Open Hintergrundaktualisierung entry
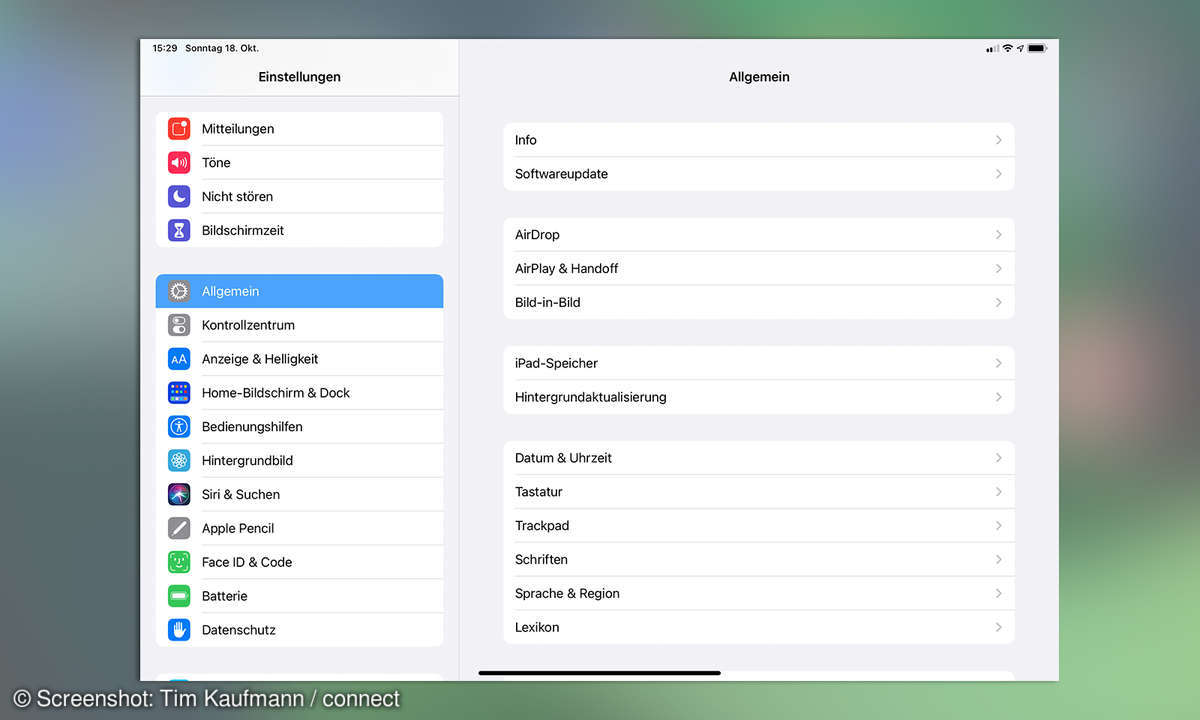Viewport: 1200px width, 720px height. click(x=759, y=397)
